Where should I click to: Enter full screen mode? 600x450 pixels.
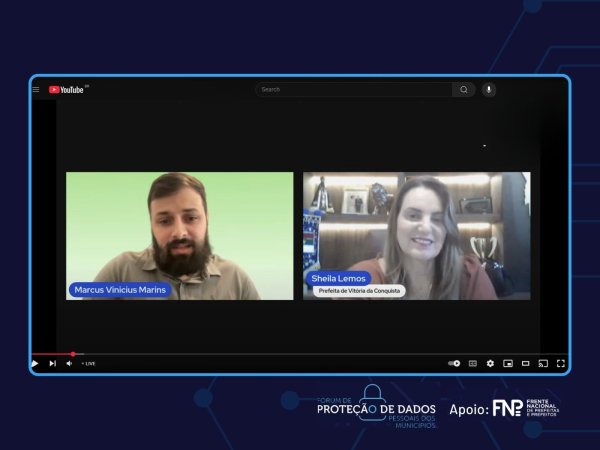click(560, 363)
